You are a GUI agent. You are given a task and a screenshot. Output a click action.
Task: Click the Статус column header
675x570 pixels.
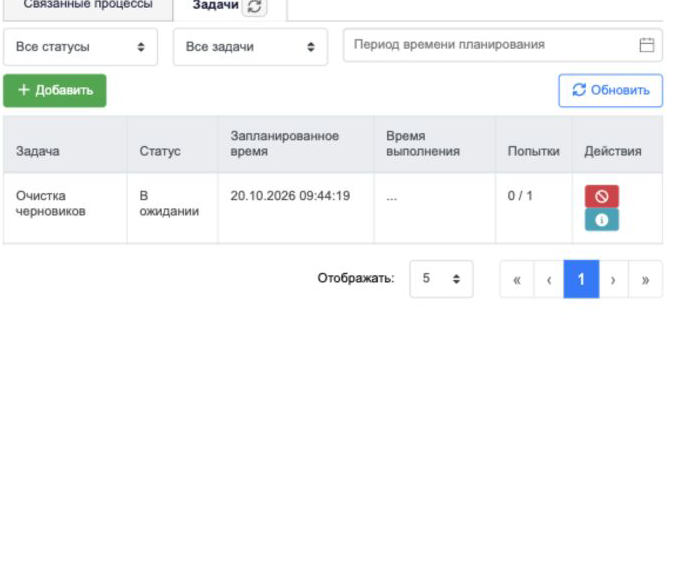tap(172, 144)
